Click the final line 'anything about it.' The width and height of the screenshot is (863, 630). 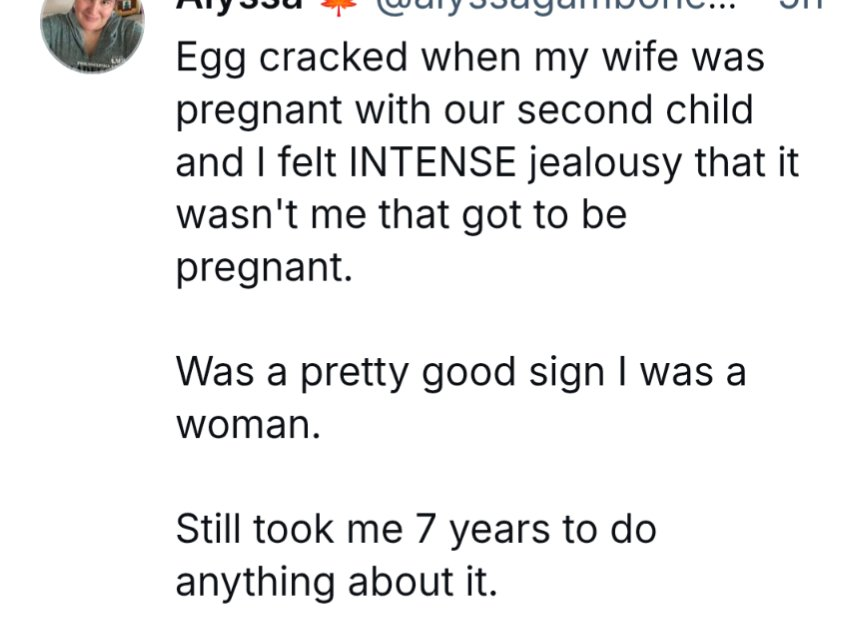[337, 583]
